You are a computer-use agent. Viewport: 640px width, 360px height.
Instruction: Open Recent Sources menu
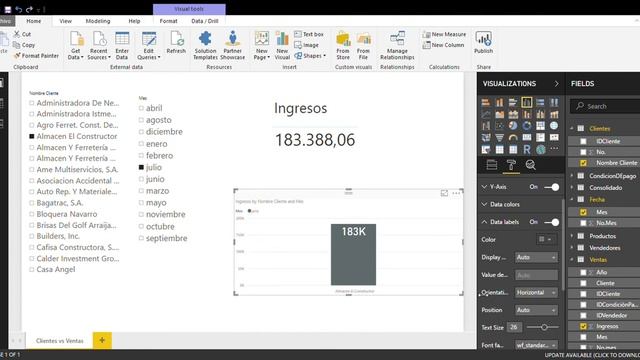(x=99, y=46)
